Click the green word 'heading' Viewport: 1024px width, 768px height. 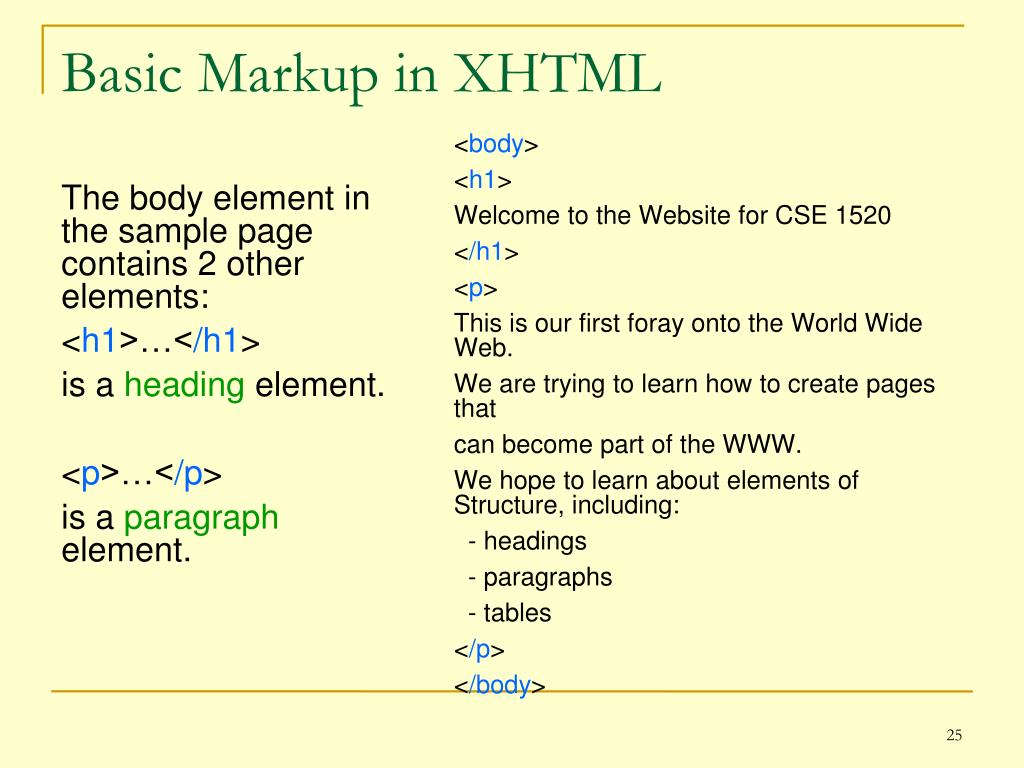tap(184, 385)
